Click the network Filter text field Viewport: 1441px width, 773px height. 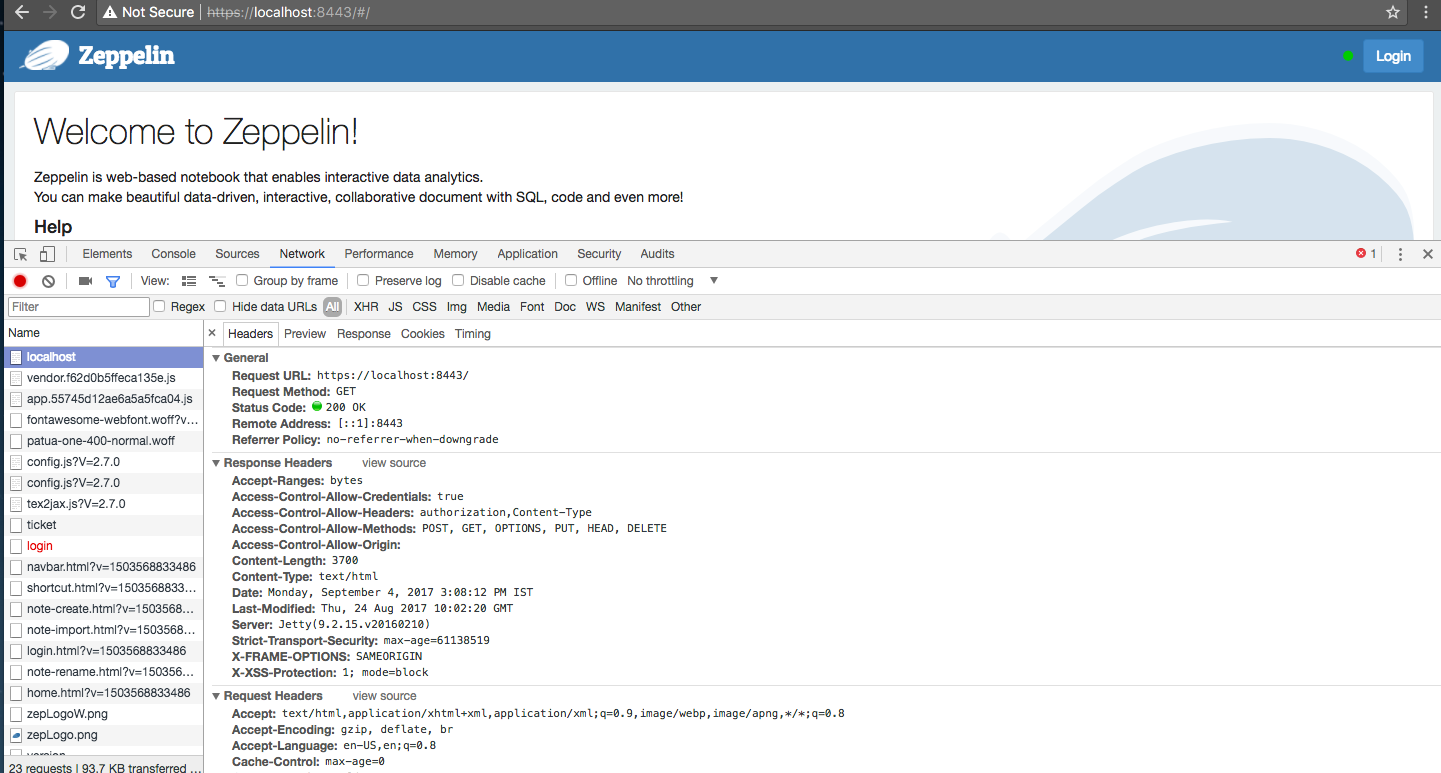pyautogui.click(x=78, y=307)
